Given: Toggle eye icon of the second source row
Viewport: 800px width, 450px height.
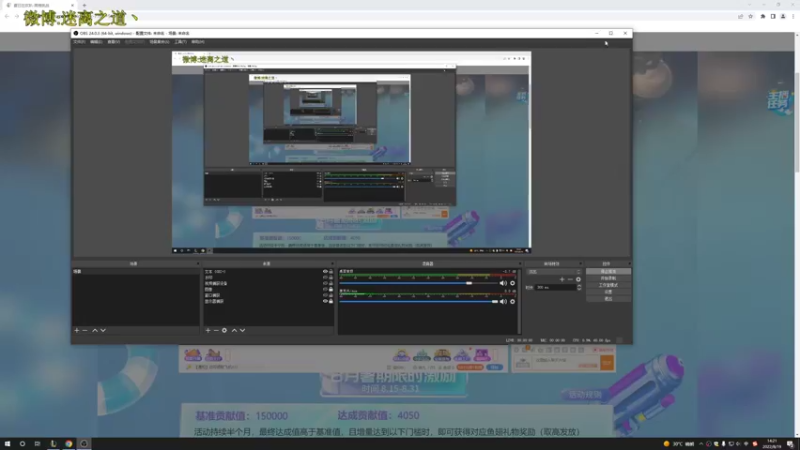Looking at the screenshot, I should click(x=325, y=278).
